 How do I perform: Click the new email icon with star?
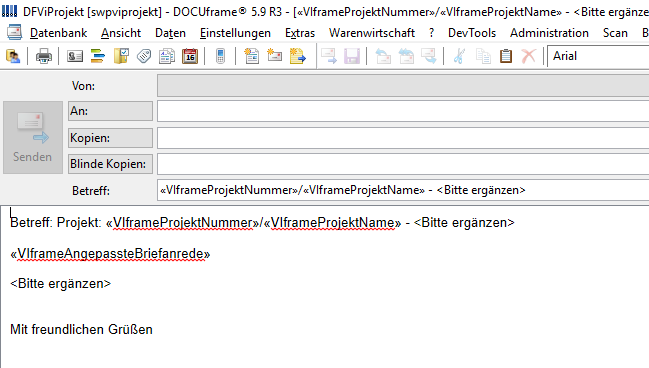coord(274,56)
